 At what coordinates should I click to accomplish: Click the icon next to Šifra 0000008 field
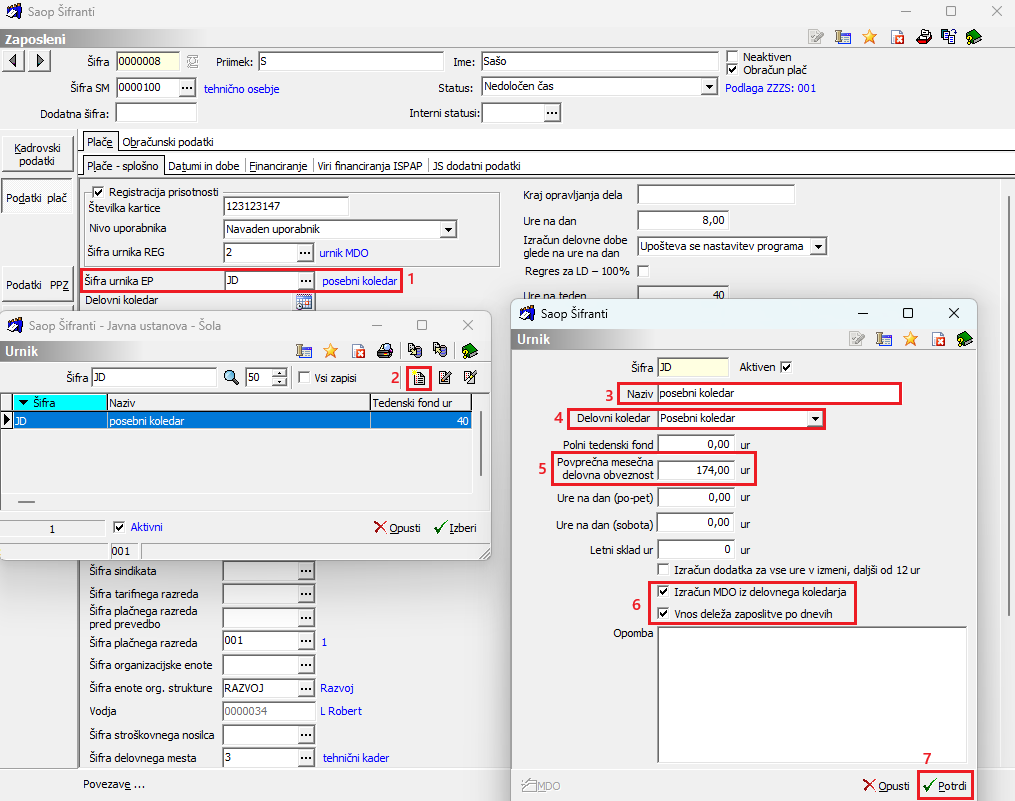[193, 62]
